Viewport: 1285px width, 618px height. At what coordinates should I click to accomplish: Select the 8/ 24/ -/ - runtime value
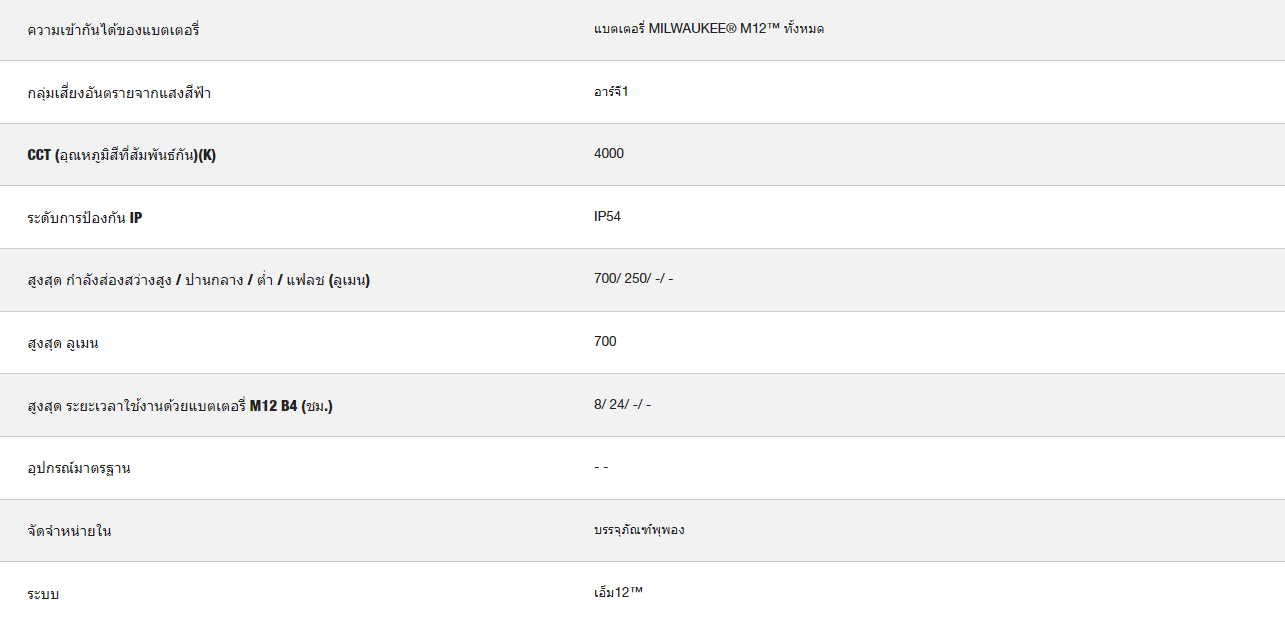click(x=622, y=404)
